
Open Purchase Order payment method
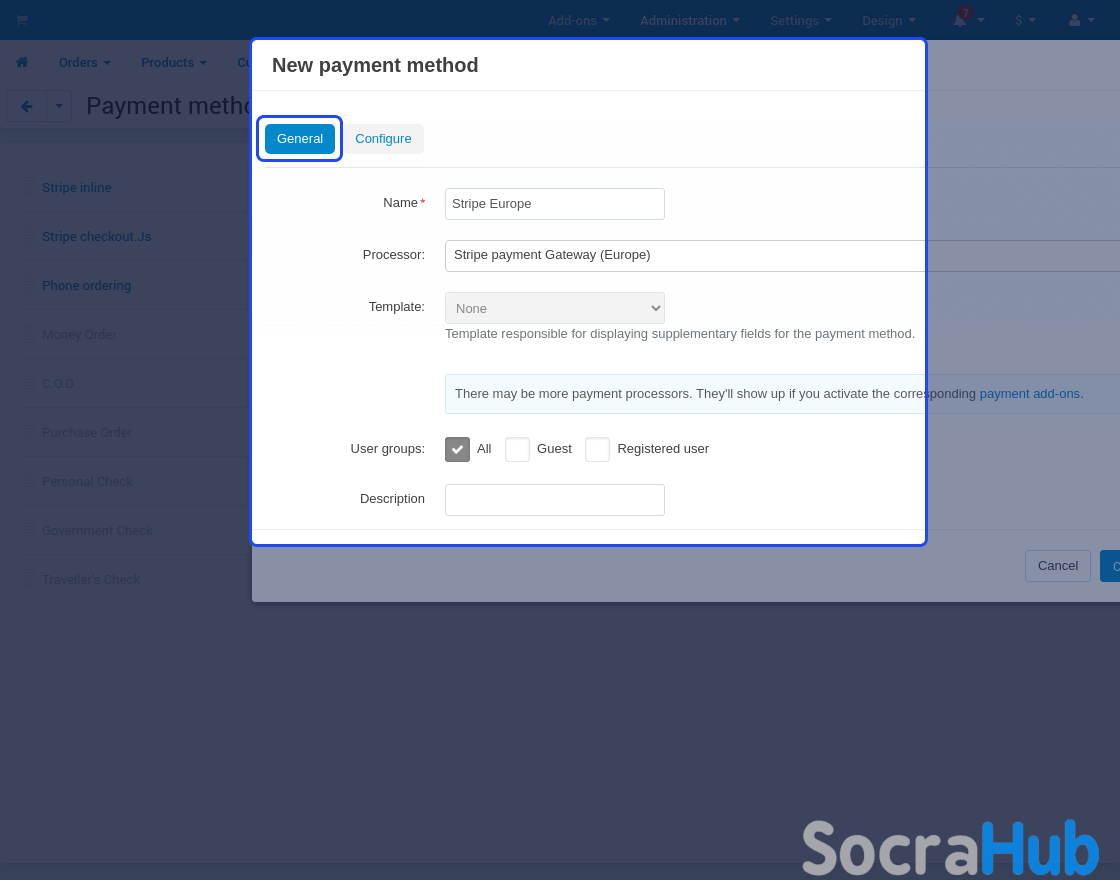click(86, 432)
